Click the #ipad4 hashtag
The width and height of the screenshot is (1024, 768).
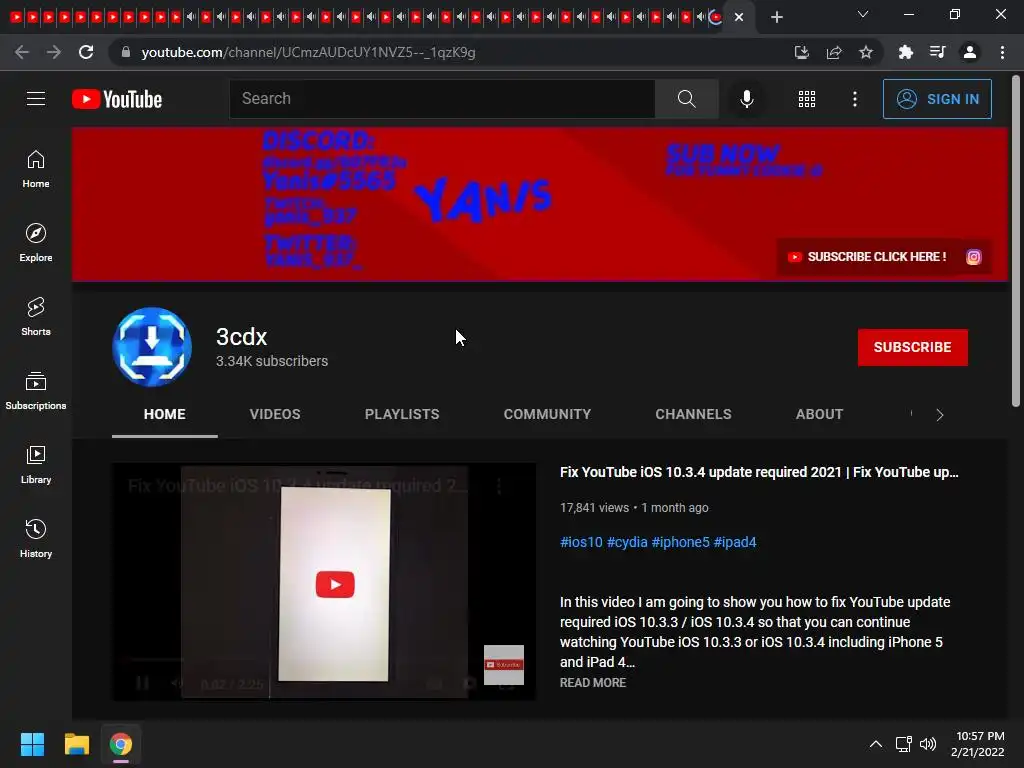point(735,542)
